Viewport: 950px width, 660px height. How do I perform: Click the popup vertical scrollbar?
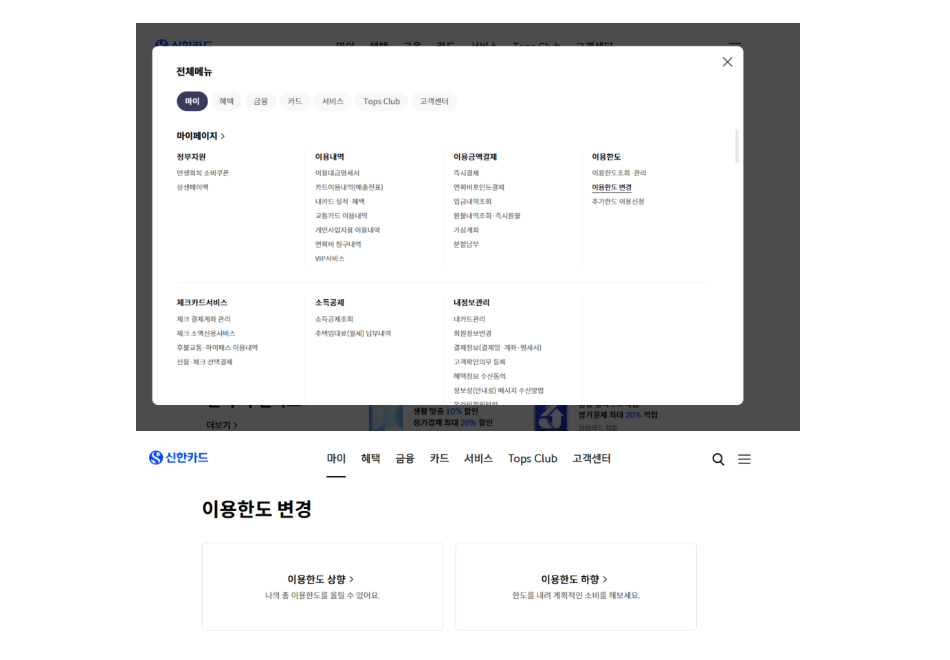pyautogui.click(x=737, y=146)
